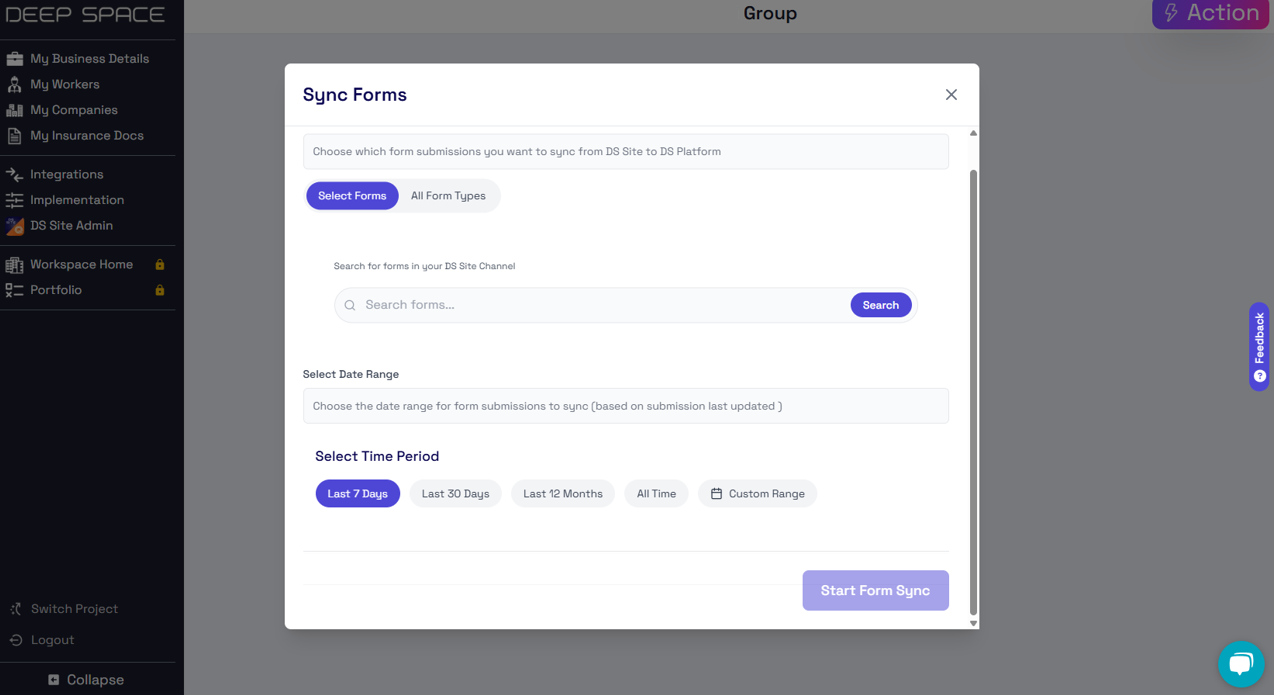Click the Implementation sliders icon
The width and height of the screenshot is (1274, 695).
click(x=15, y=200)
